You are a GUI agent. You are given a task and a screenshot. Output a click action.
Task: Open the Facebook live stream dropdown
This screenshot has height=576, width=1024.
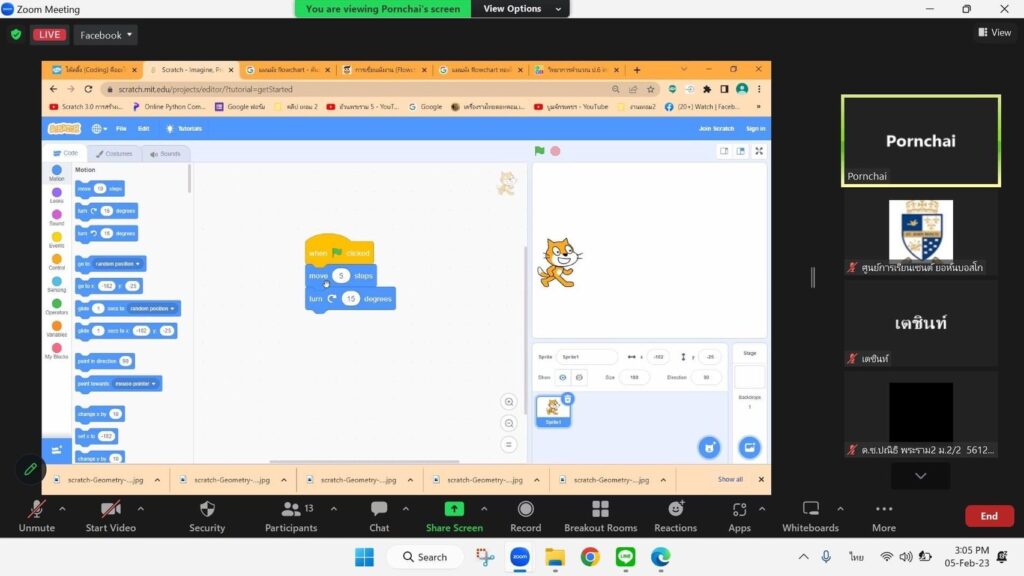[x=106, y=35]
